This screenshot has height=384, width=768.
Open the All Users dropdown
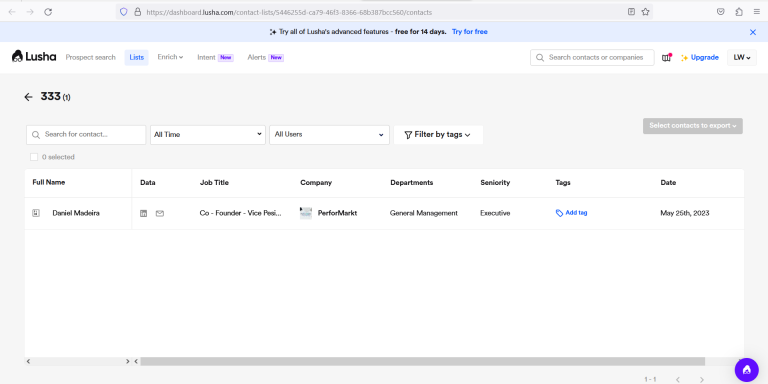329,135
